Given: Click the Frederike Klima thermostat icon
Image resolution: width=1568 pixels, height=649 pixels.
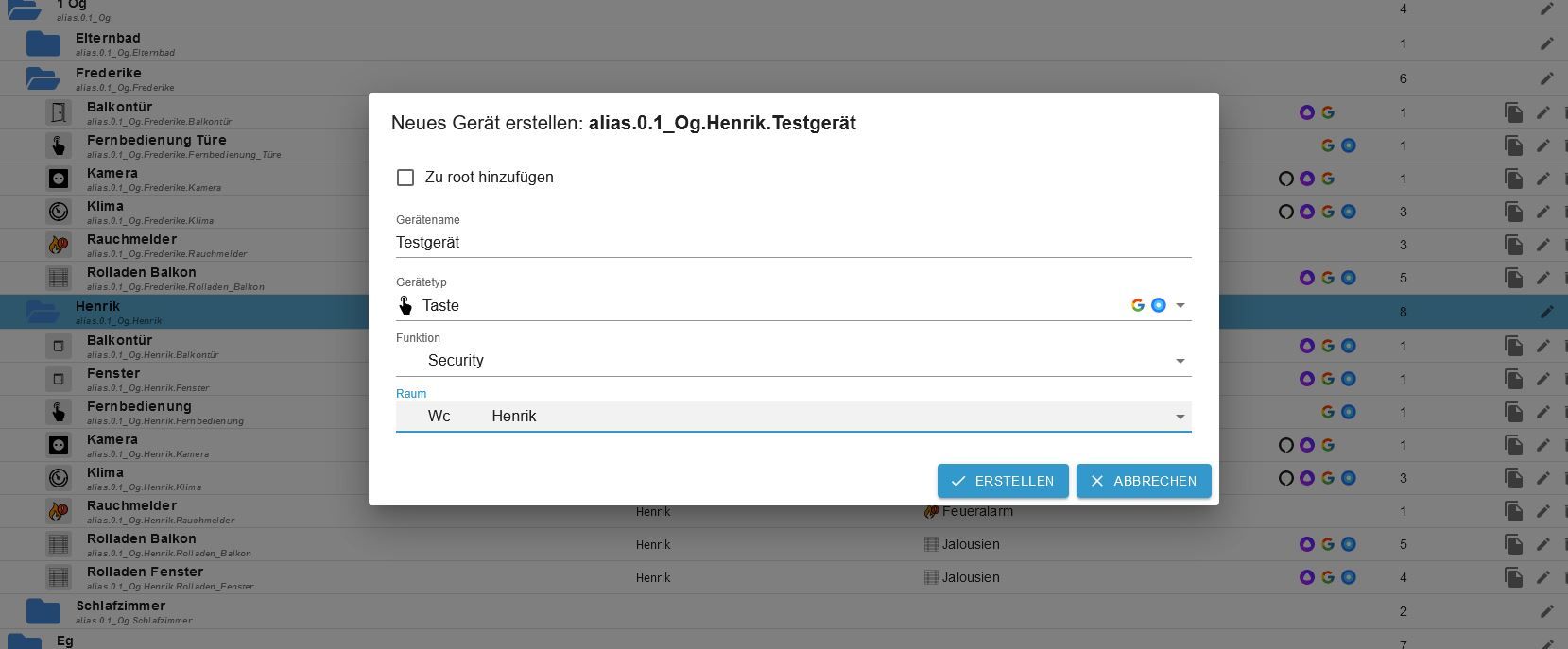Looking at the screenshot, I should point(59,212).
